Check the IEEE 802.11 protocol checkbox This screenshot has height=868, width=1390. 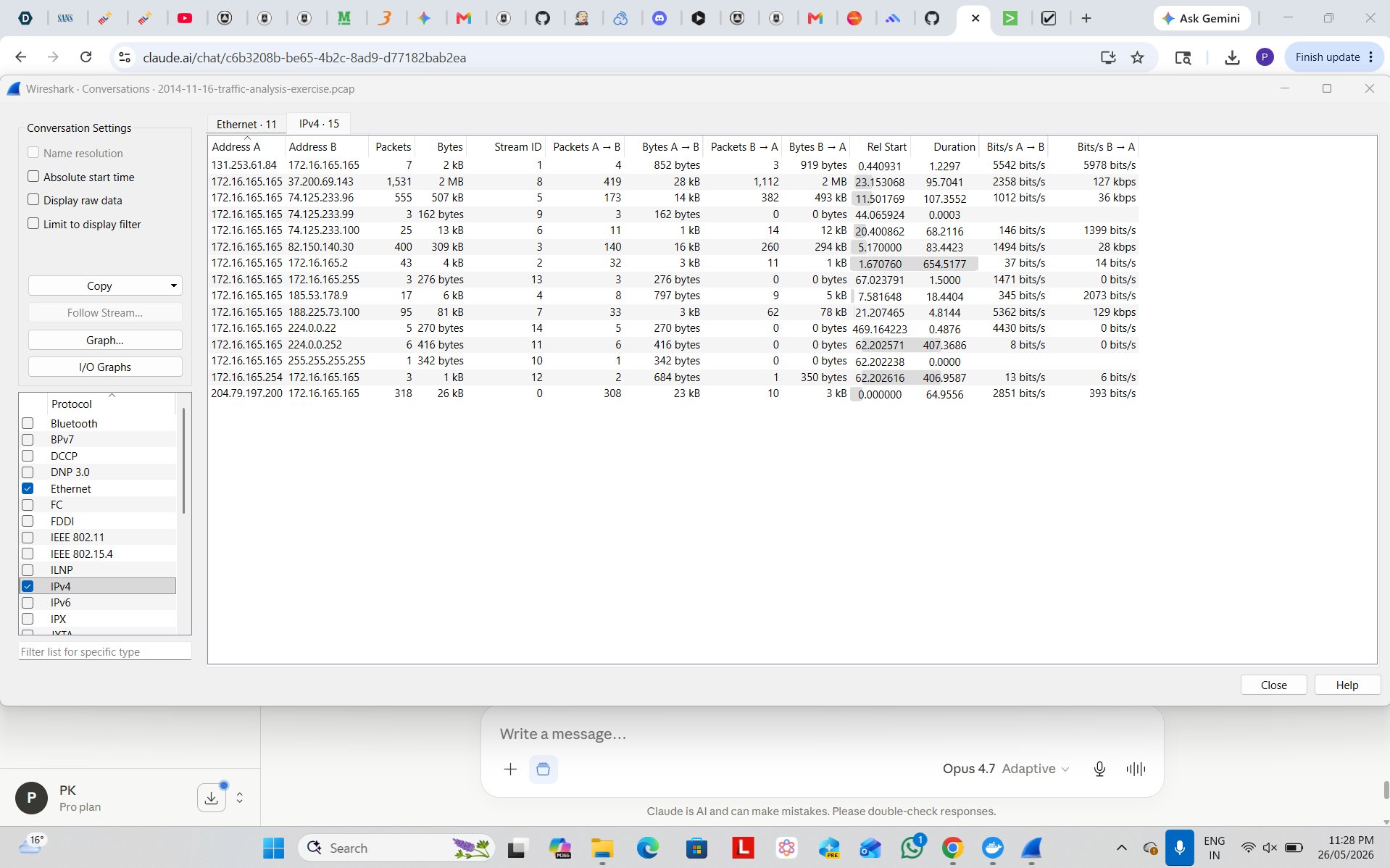[28, 538]
